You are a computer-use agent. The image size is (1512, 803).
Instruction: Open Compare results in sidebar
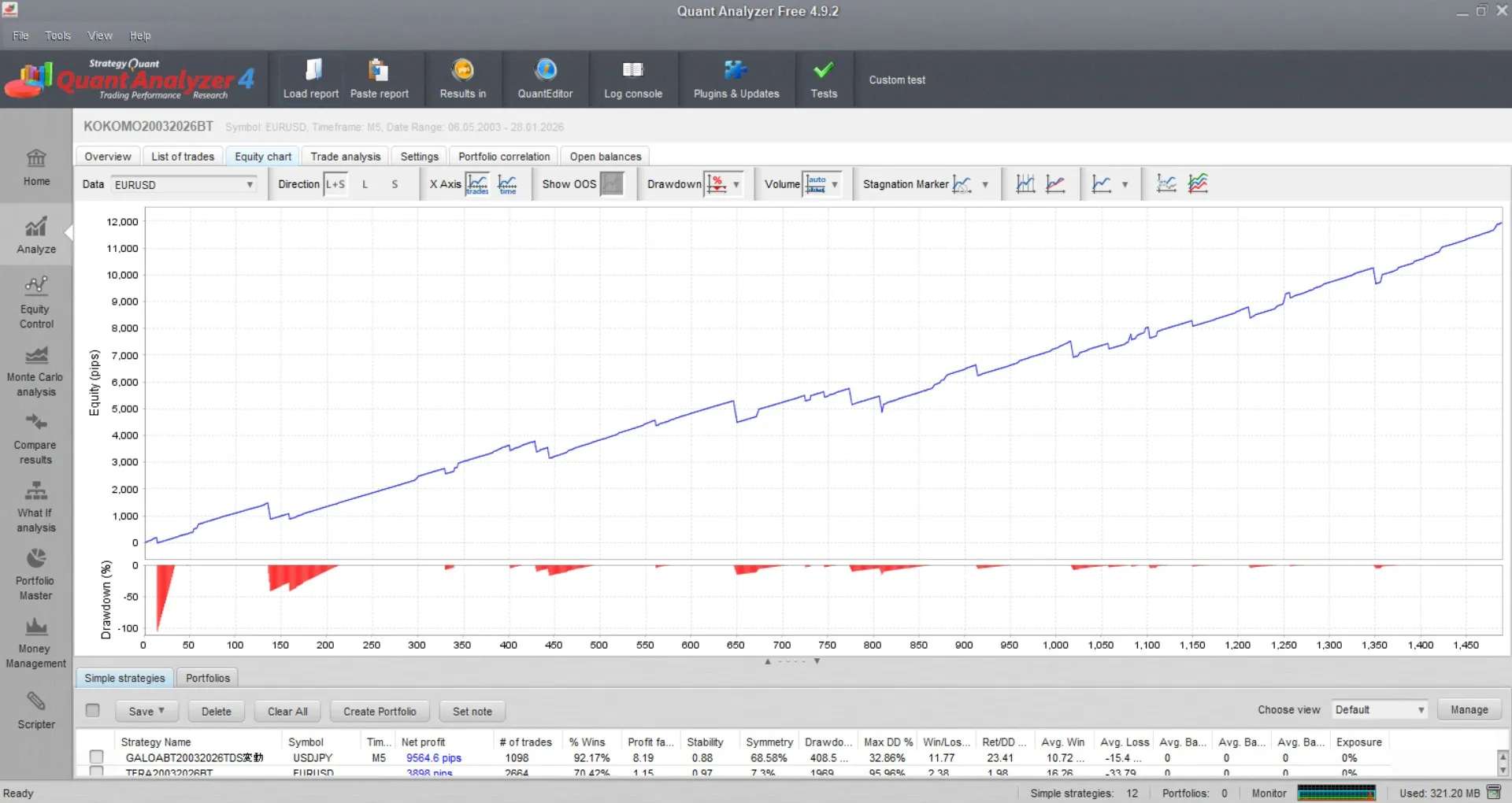36,439
